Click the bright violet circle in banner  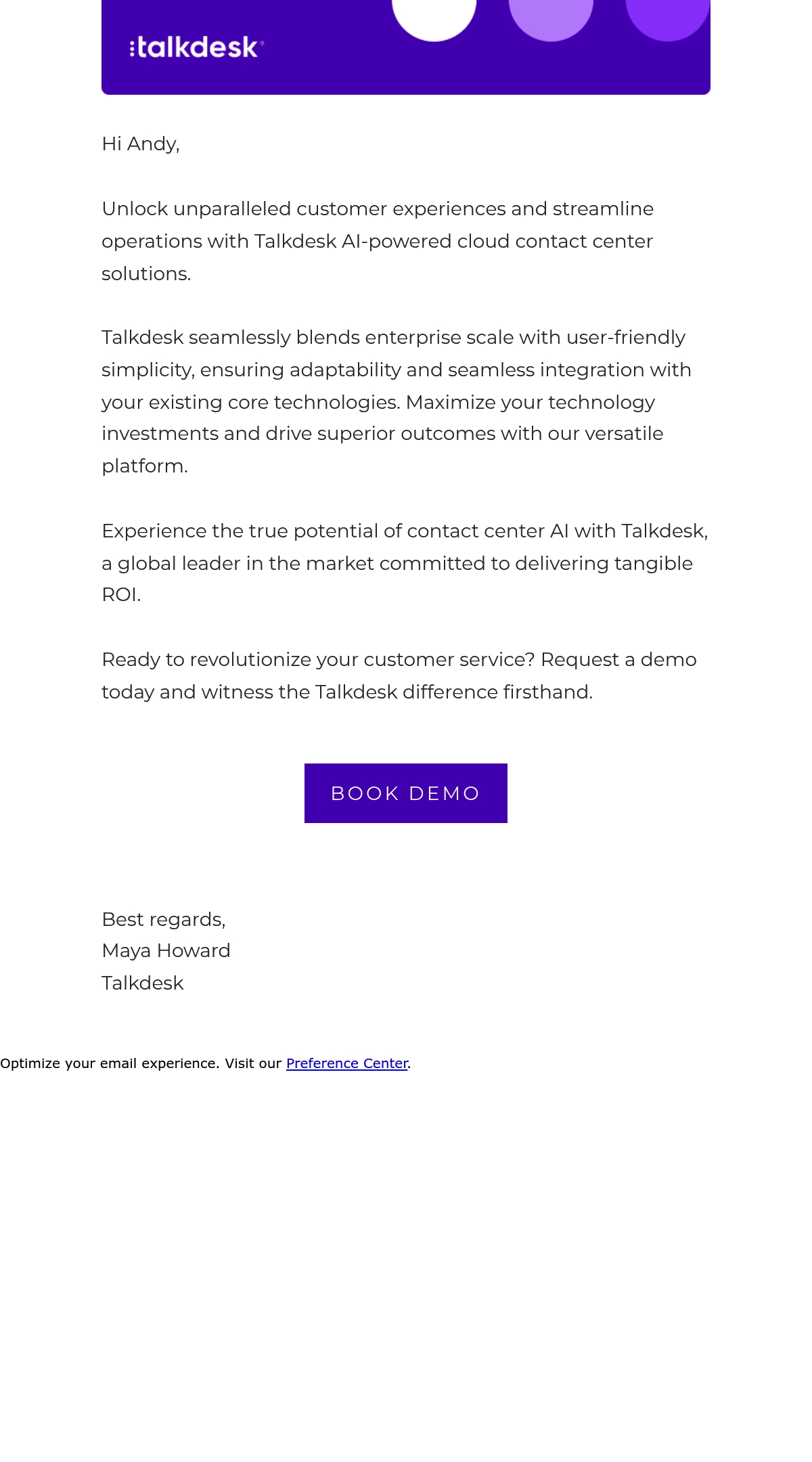[x=668, y=18]
